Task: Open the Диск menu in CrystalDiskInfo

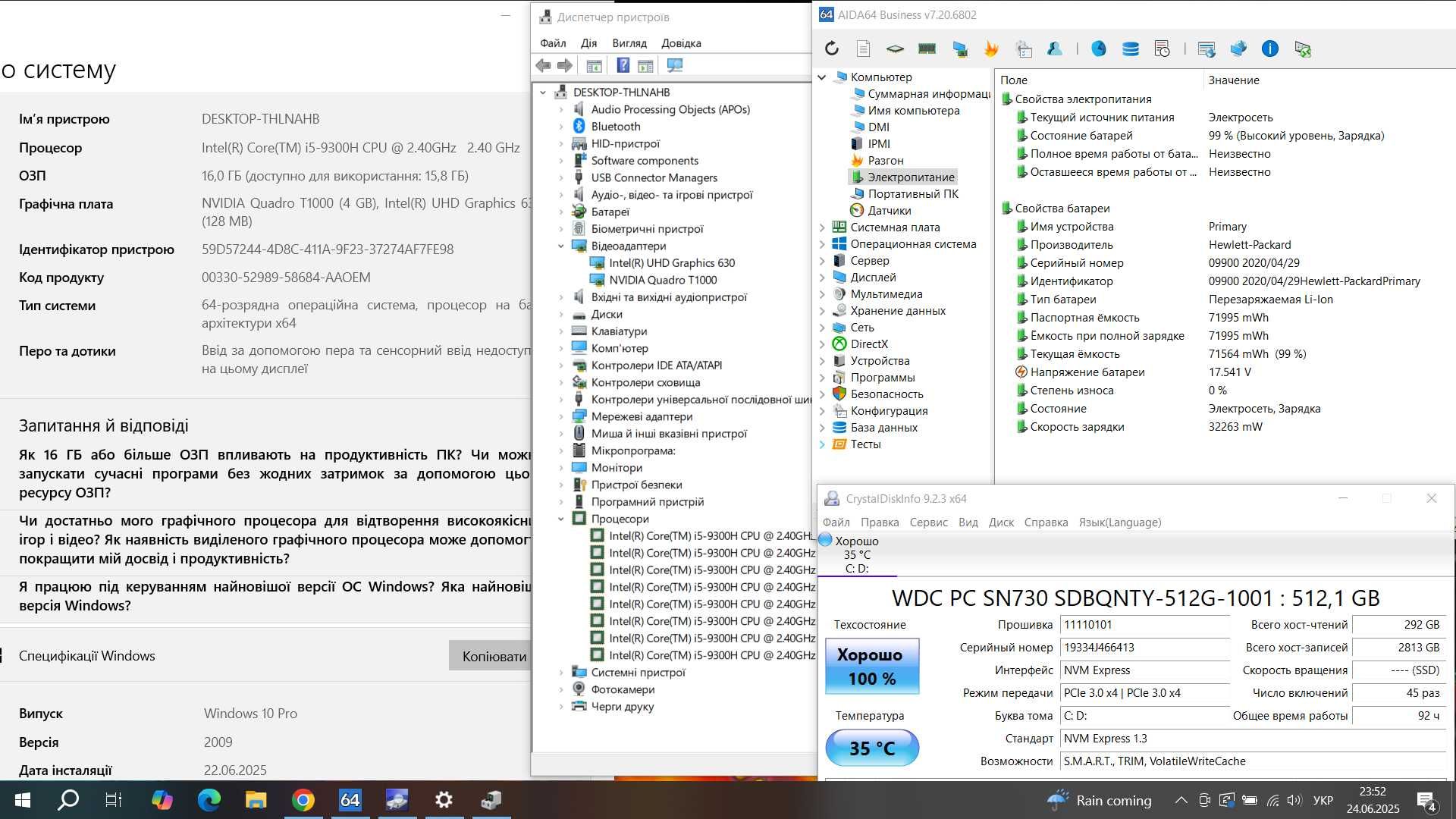Action: coord(1001,522)
